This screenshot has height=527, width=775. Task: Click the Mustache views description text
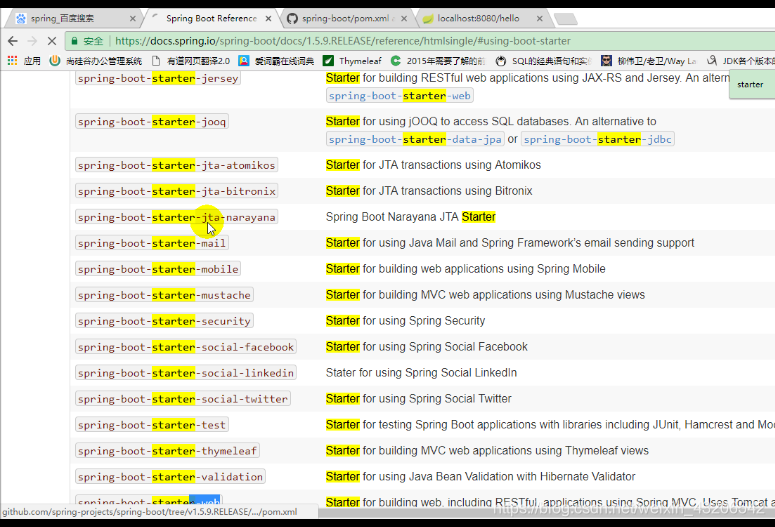[485, 295]
